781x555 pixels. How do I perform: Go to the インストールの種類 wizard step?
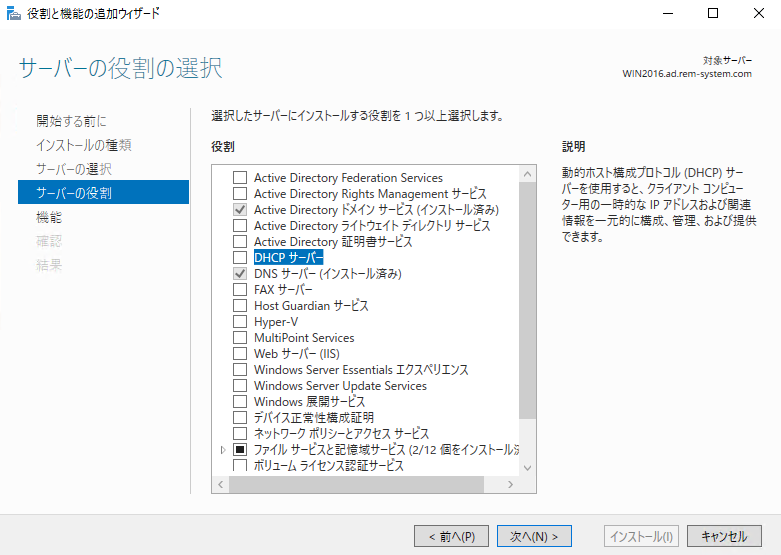point(84,145)
